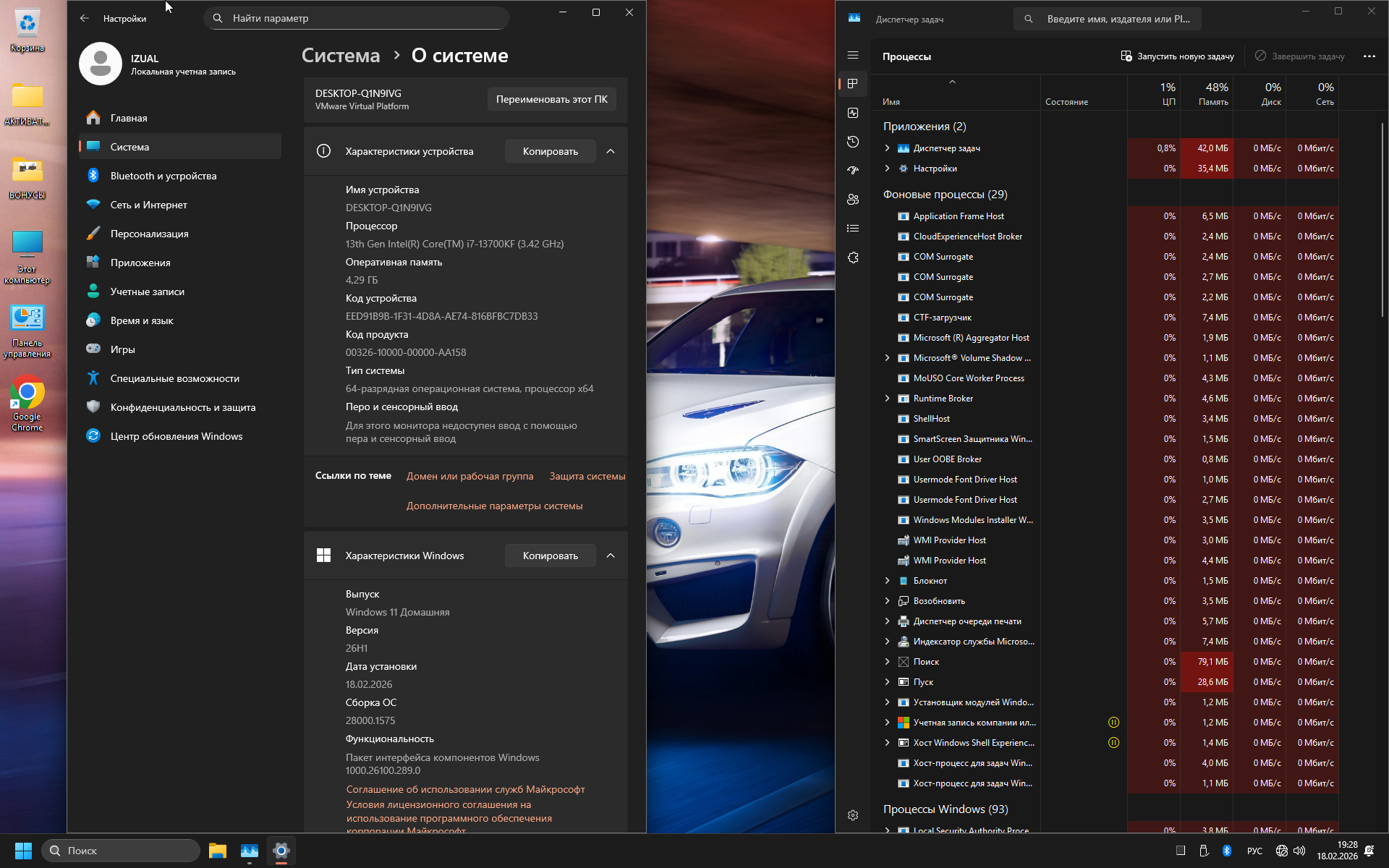Screen dimensions: 1389x868
Task: Open Task Manager settings gear icon
Action: (x=853, y=815)
